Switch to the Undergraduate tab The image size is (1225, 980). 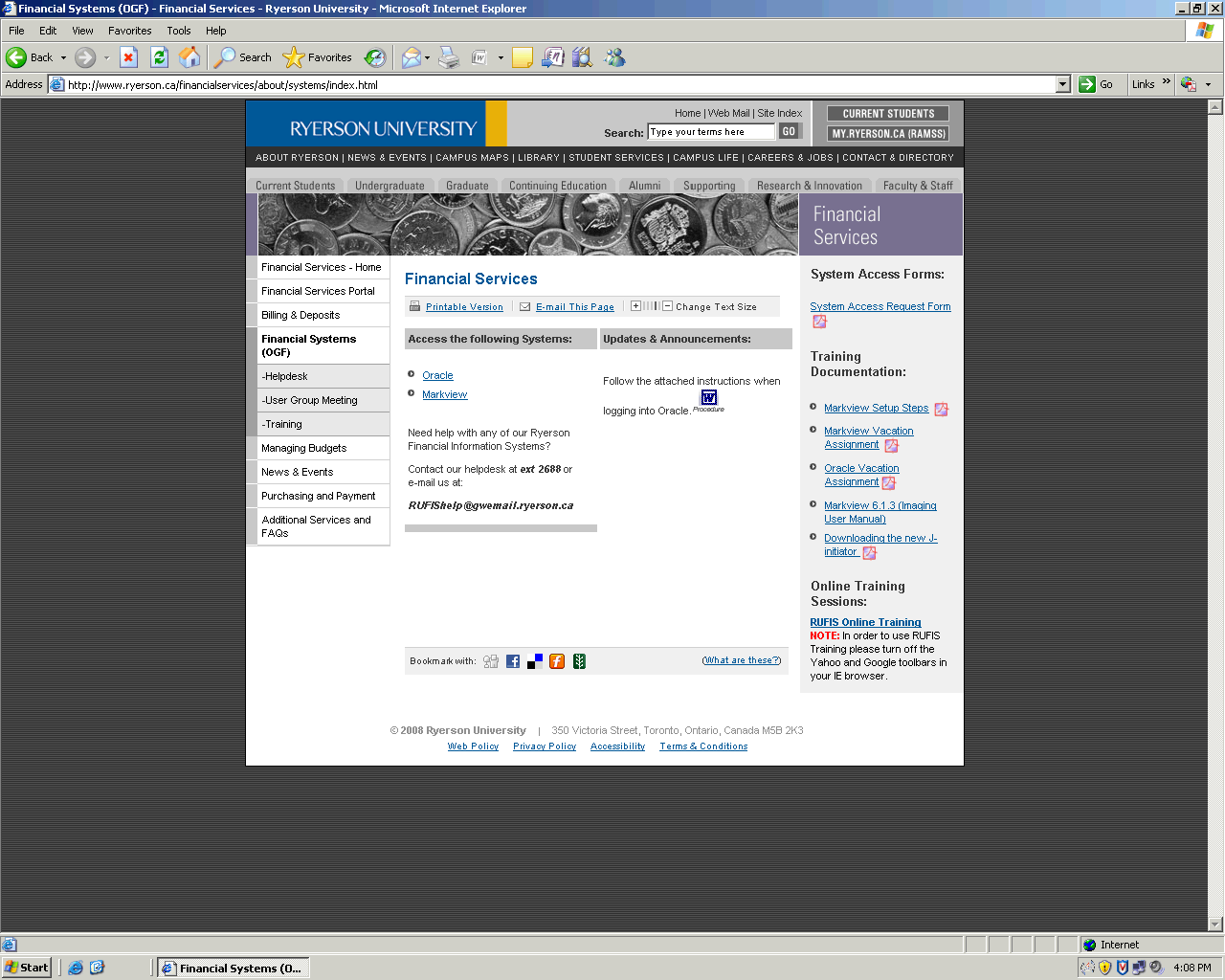point(390,186)
